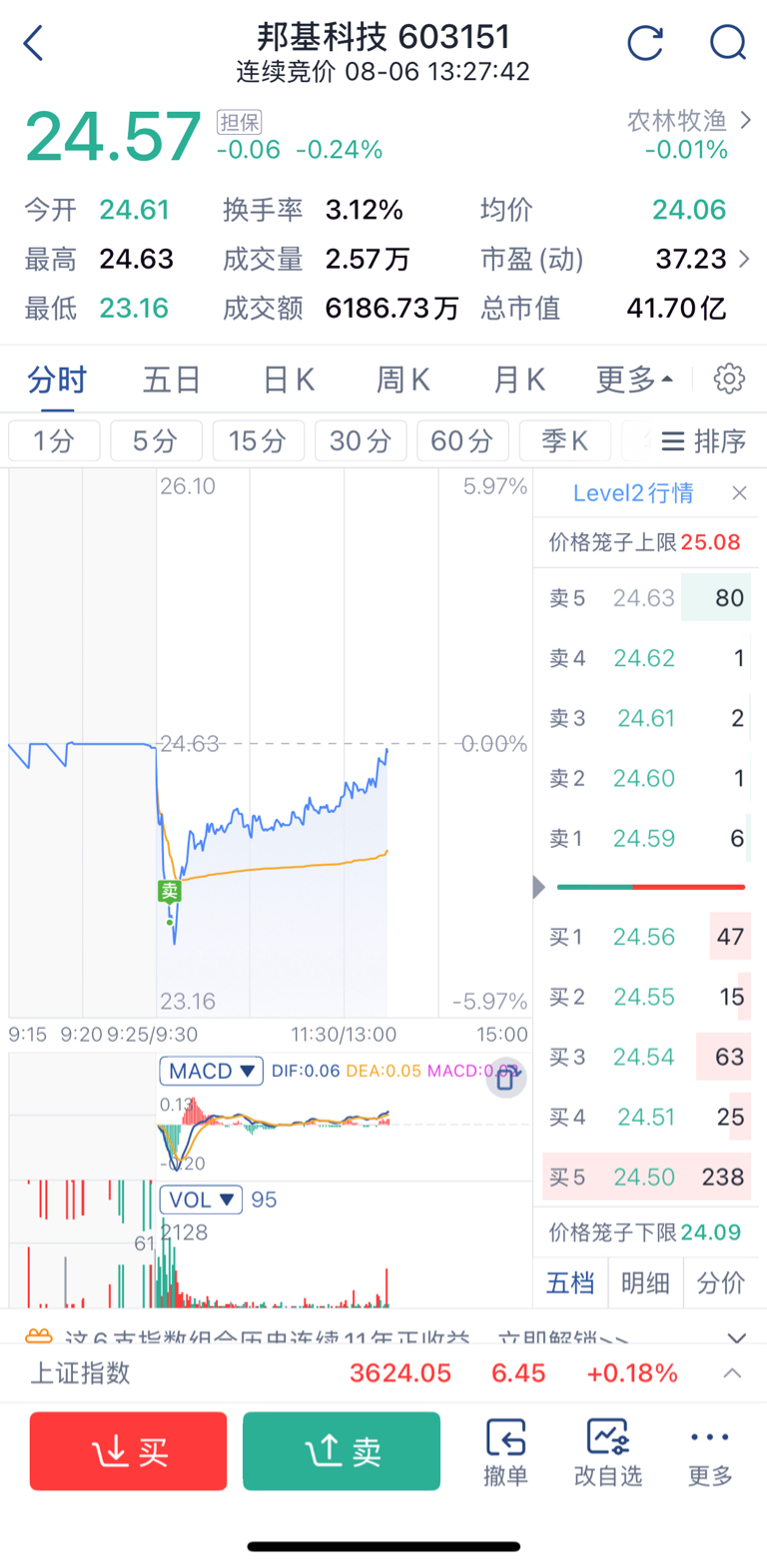Open the search magnifier icon
The width and height of the screenshot is (767, 1568).
[x=728, y=43]
